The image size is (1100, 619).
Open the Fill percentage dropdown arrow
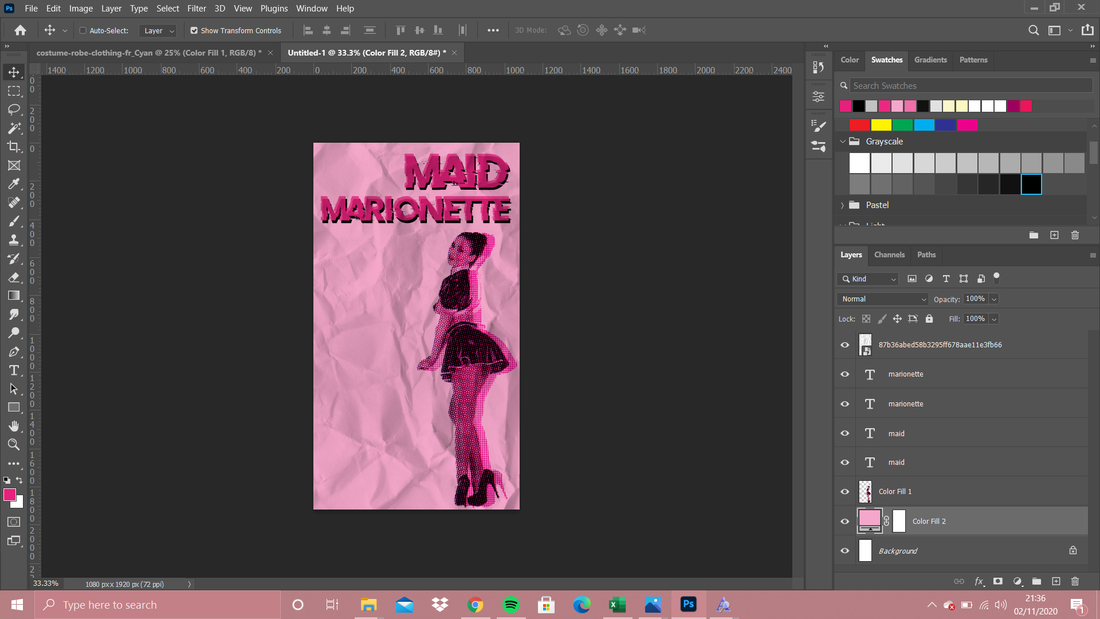coord(994,319)
